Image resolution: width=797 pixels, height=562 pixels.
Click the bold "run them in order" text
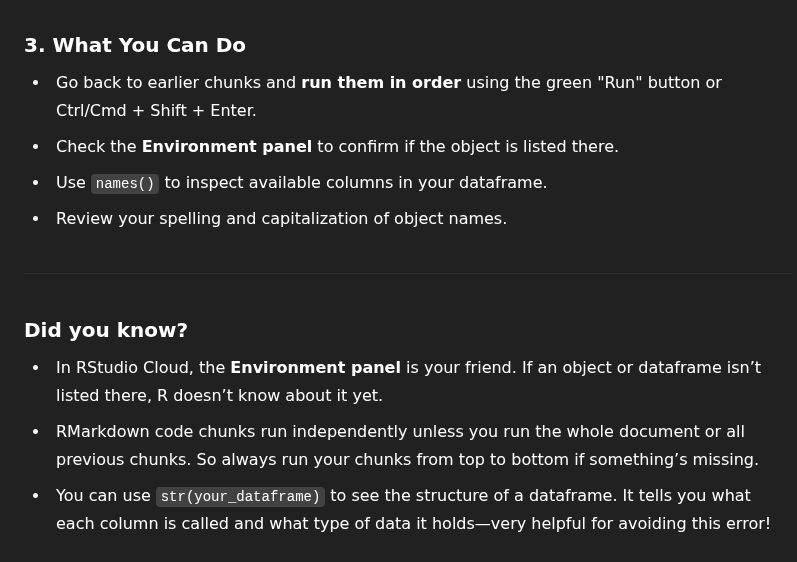[381, 83]
